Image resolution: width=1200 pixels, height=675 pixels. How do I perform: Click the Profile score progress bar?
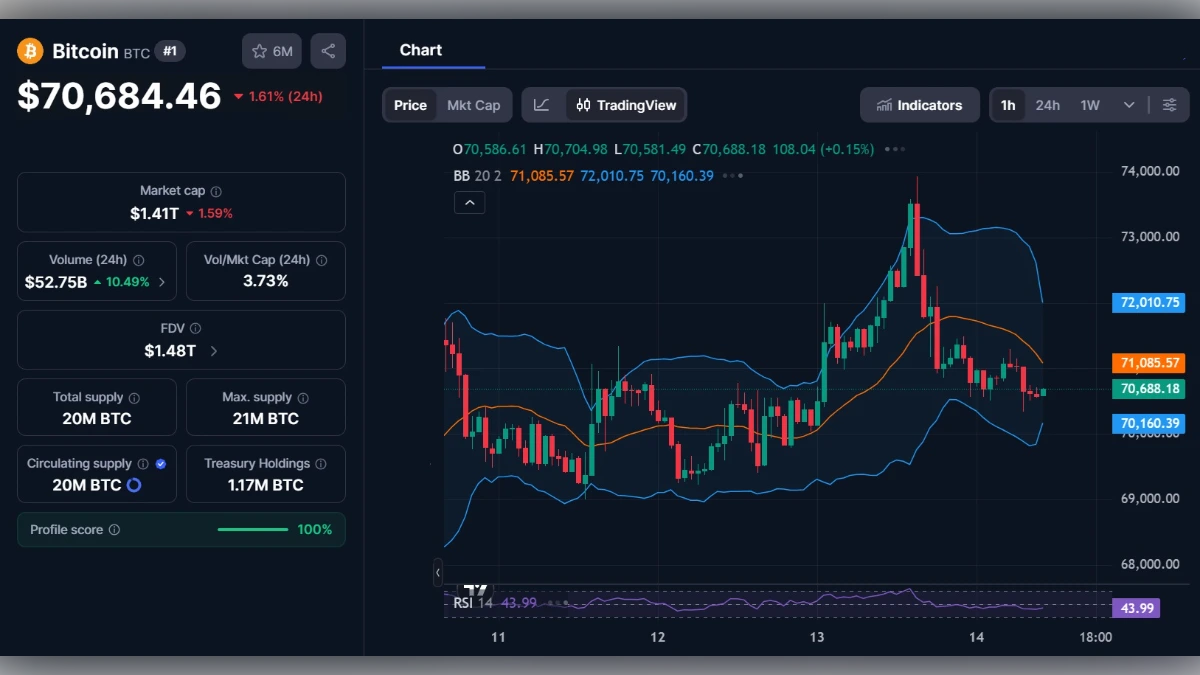click(252, 530)
